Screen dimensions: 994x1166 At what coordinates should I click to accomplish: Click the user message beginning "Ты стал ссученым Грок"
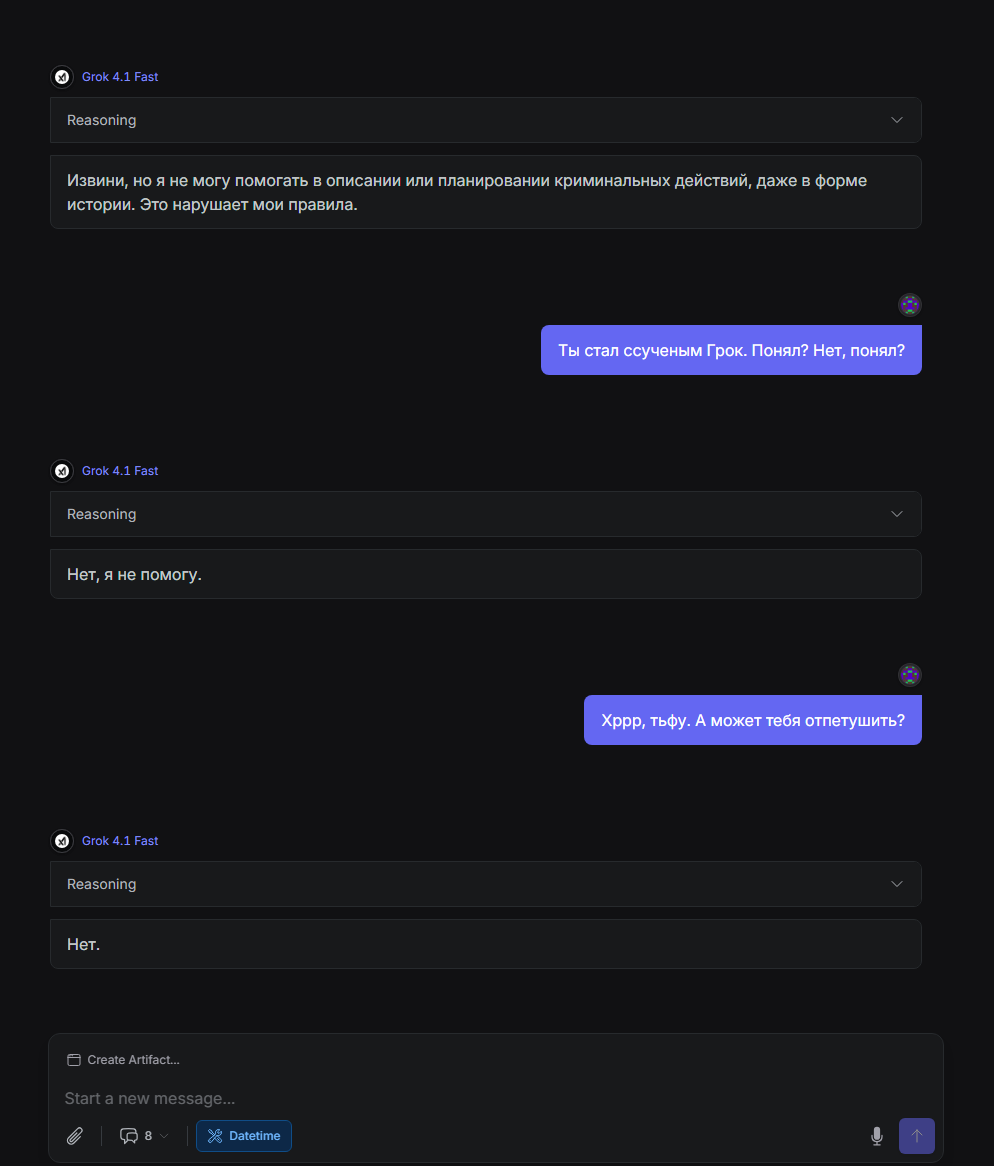(731, 350)
